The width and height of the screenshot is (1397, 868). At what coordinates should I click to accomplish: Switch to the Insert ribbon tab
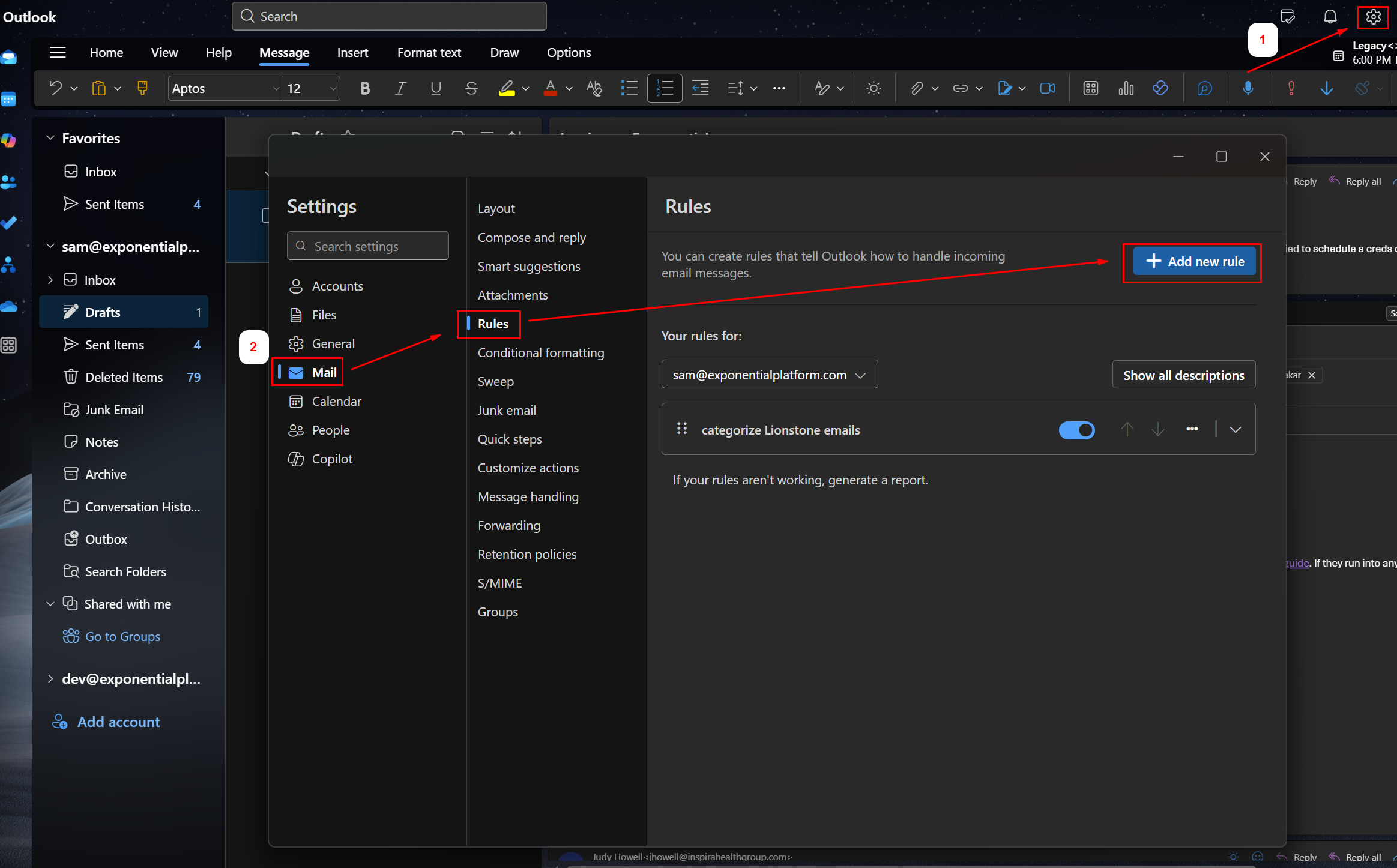[352, 53]
